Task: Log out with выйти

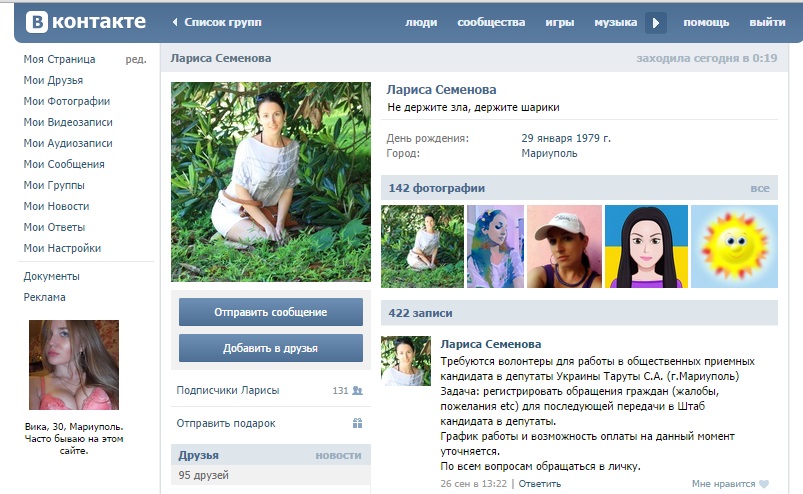Action: pyautogui.click(x=767, y=23)
